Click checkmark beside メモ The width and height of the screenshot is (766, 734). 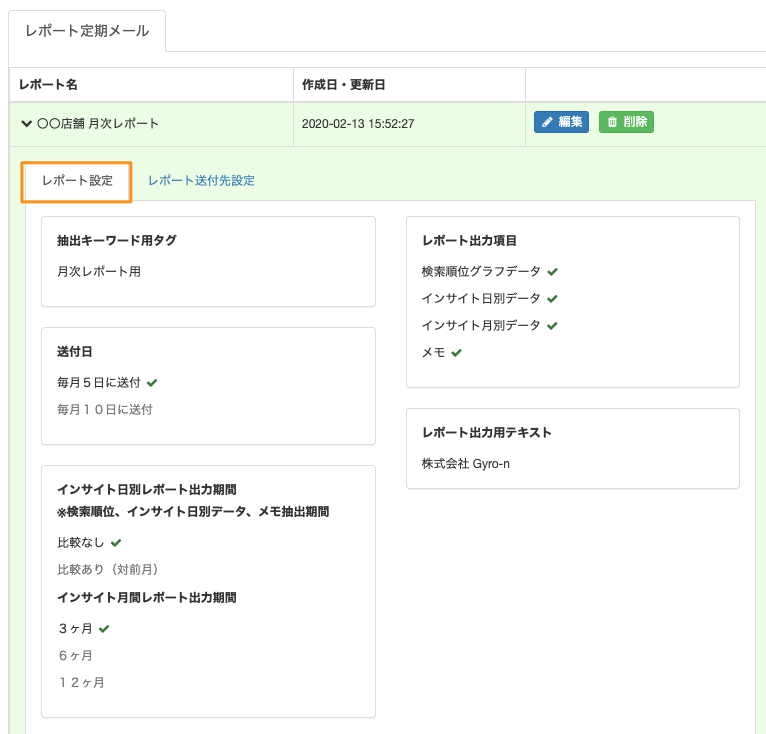click(457, 353)
